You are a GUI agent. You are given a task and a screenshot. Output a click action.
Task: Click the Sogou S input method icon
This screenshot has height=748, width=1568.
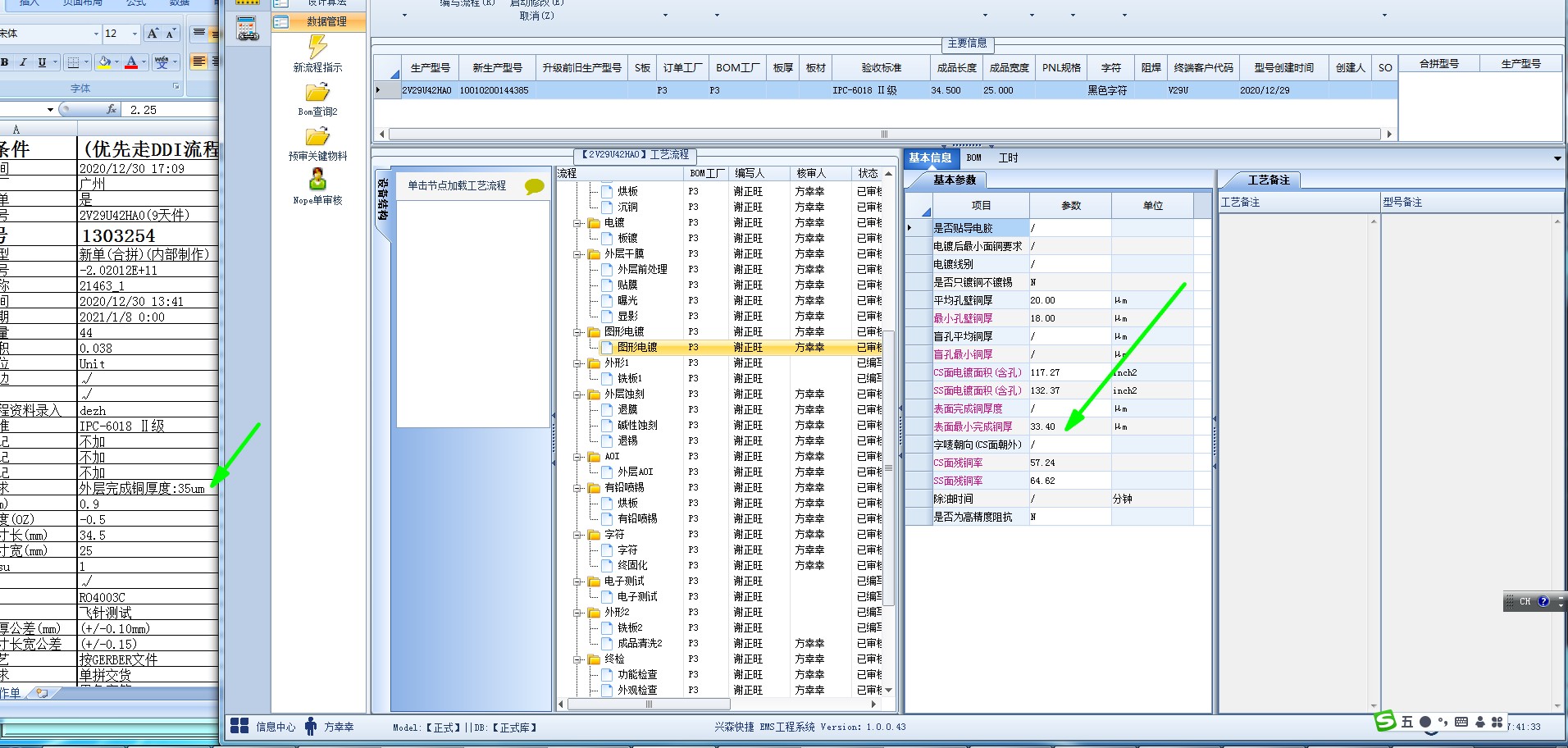click(x=1385, y=721)
